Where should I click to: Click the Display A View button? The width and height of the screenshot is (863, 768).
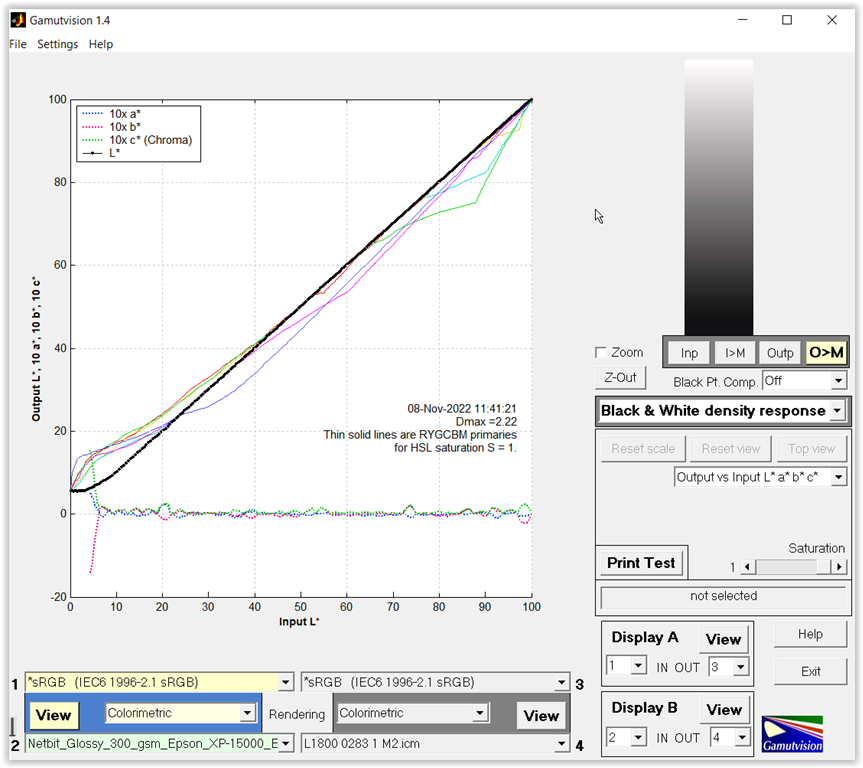(723, 639)
